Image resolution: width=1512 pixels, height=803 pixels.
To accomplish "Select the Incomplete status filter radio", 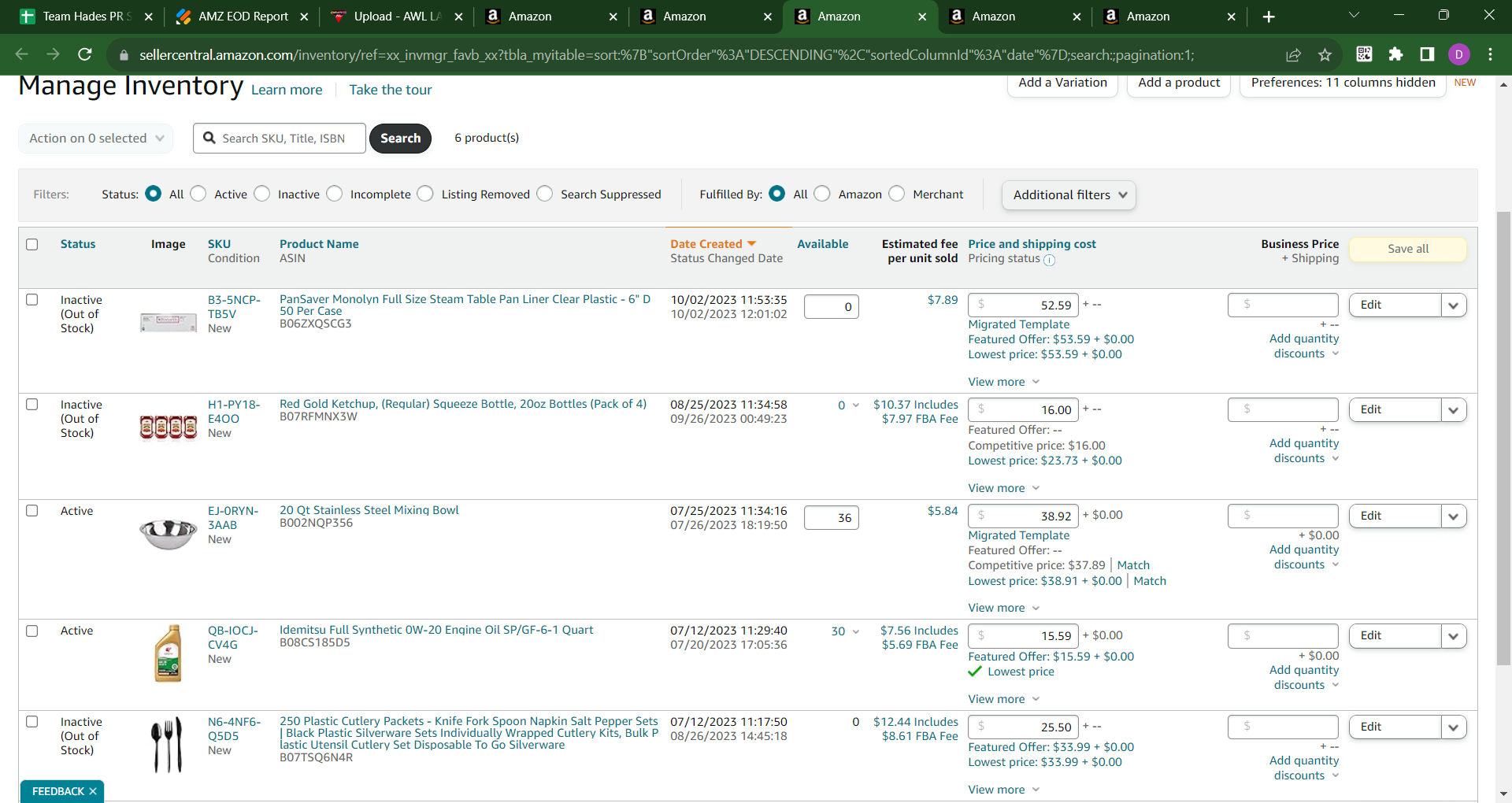I will click(x=335, y=194).
